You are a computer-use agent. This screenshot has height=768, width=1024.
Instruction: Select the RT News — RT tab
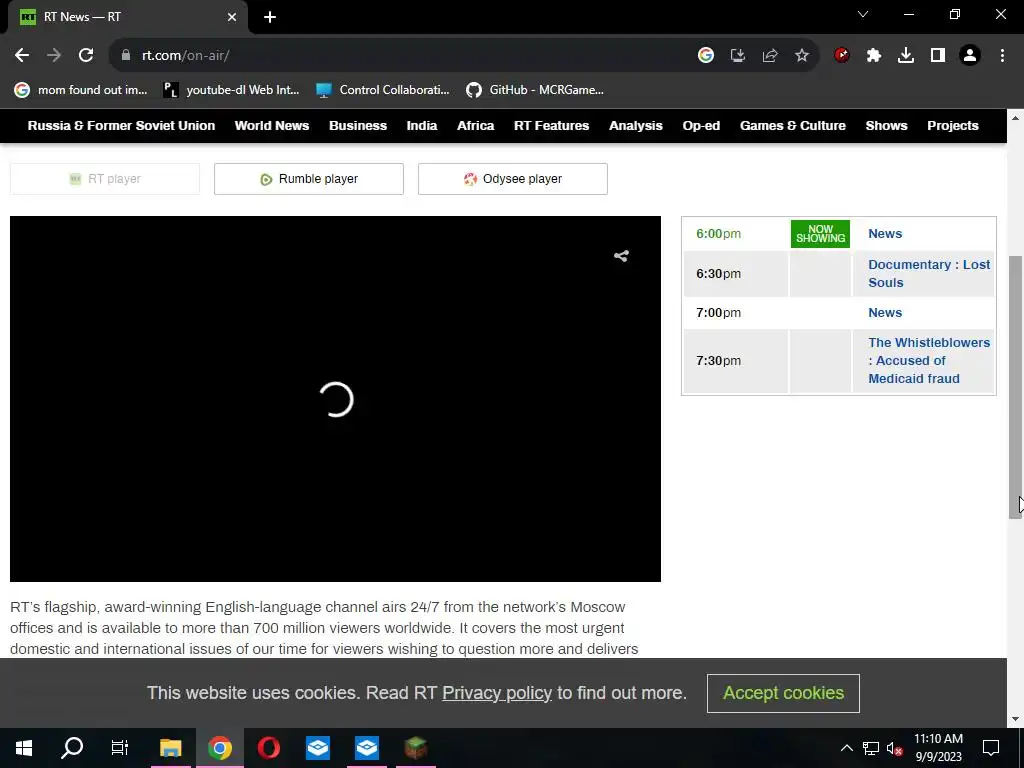[127, 17]
